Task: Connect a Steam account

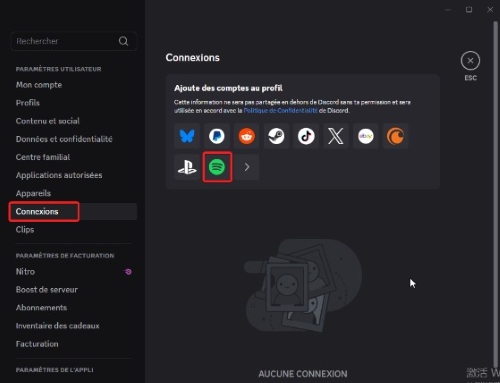Action: click(276, 136)
